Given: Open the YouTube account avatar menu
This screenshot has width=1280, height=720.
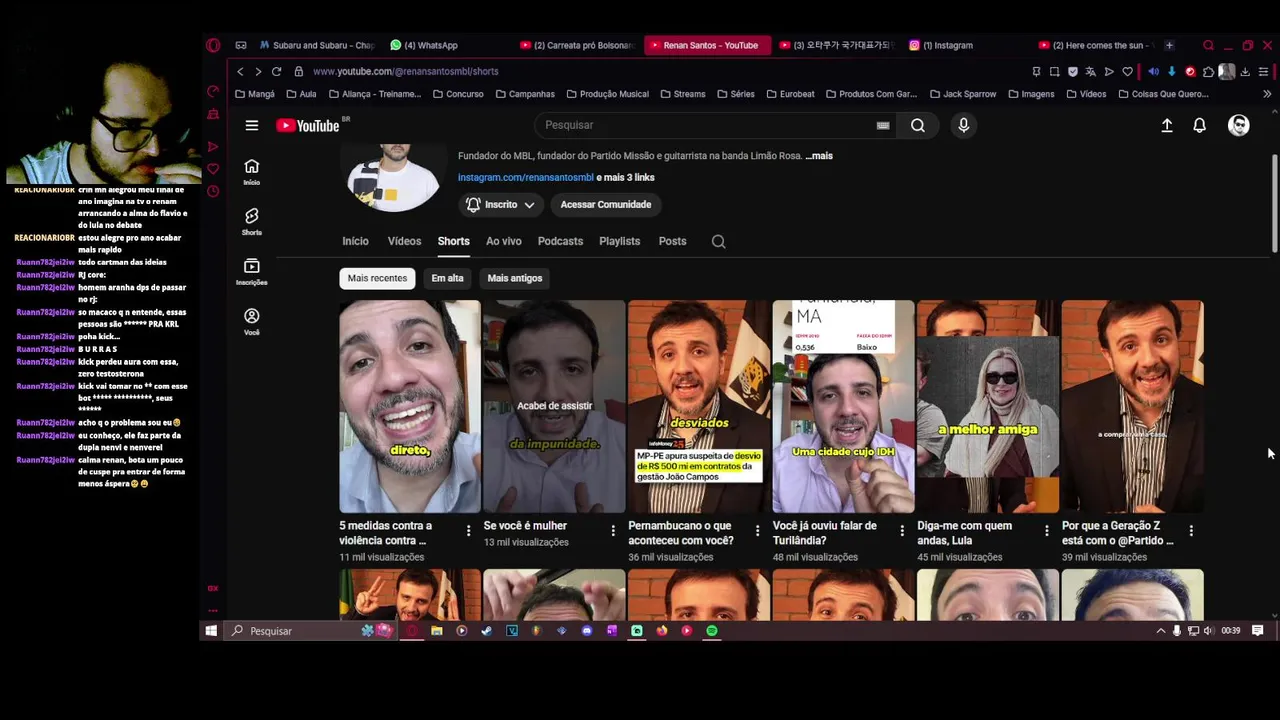Looking at the screenshot, I should pos(1239,125).
